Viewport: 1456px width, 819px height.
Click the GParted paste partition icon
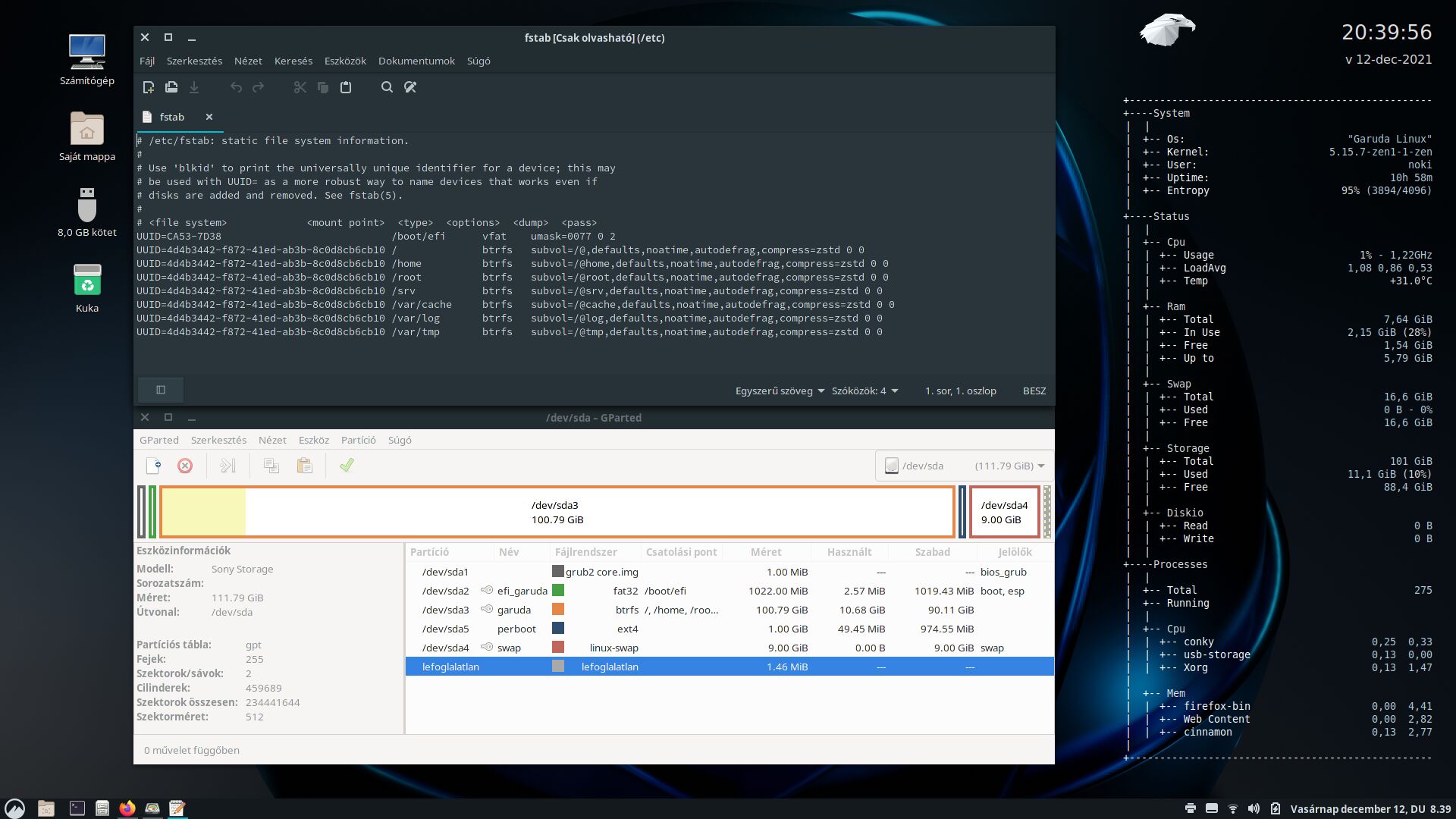(304, 466)
